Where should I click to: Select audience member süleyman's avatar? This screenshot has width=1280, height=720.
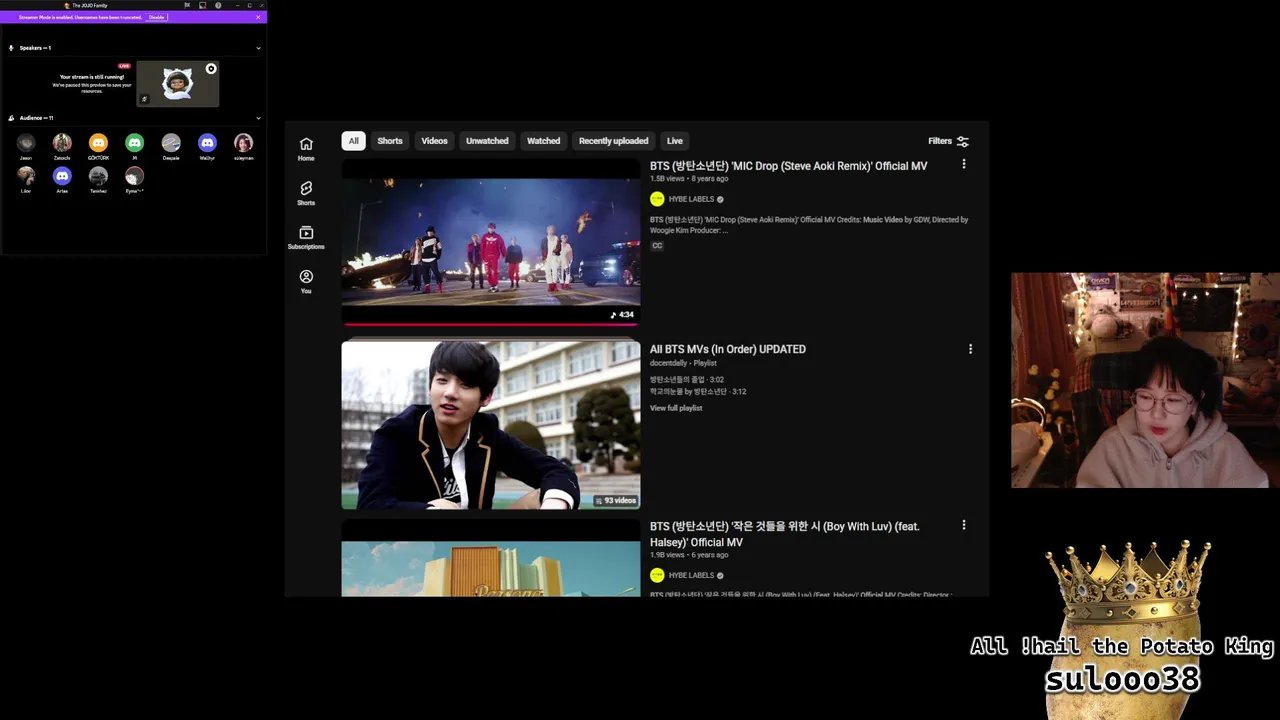pyautogui.click(x=243, y=143)
